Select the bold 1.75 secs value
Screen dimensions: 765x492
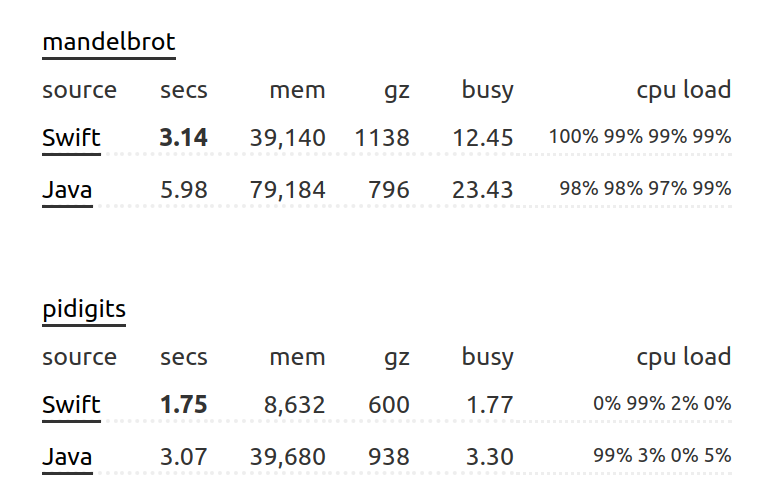click(x=184, y=405)
